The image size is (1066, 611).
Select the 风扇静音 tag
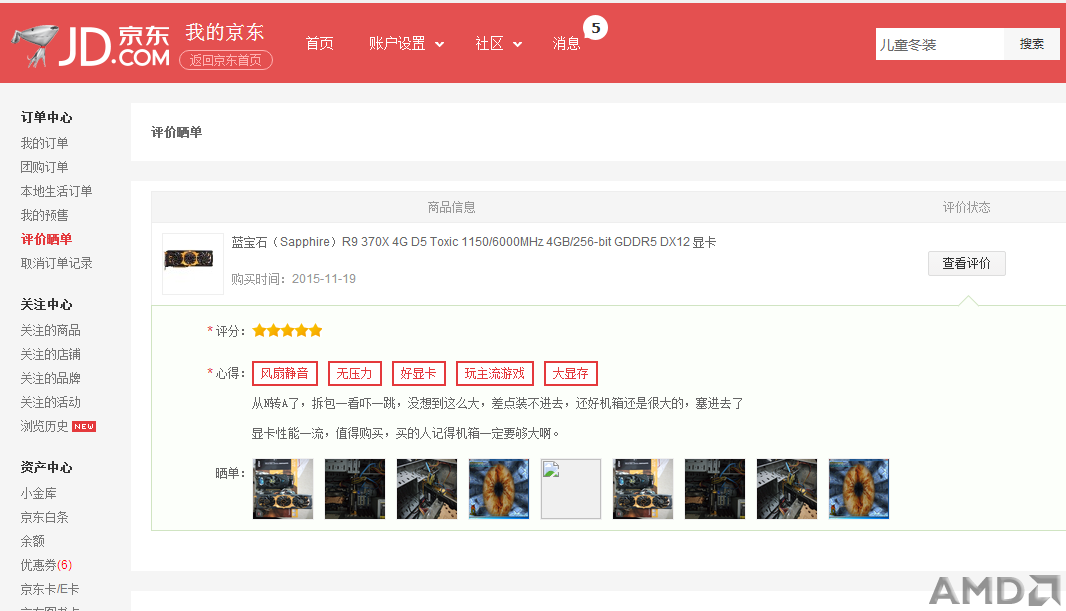(284, 373)
